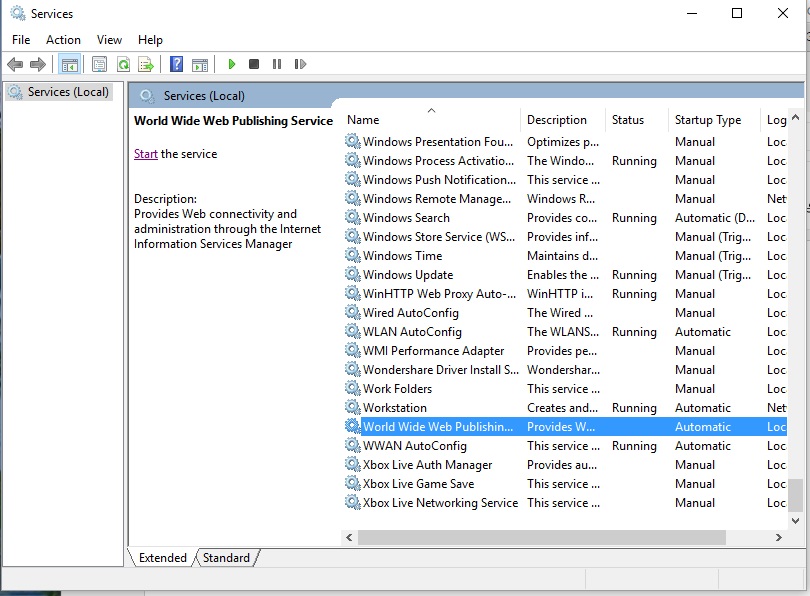This screenshot has width=810, height=596.
Task: Click the Restart Service icon
Action: tap(300, 64)
